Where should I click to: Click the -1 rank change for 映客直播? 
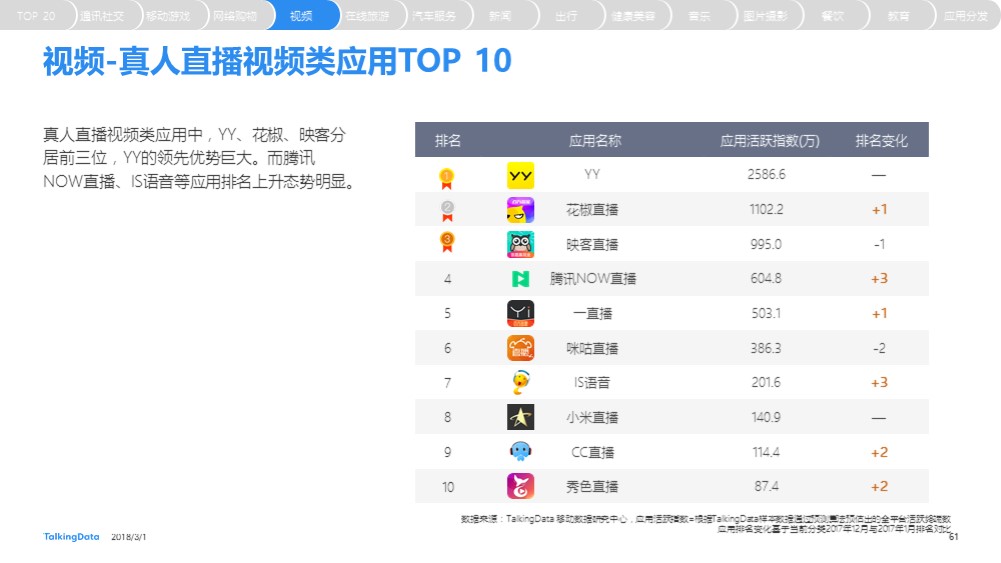[x=879, y=244]
